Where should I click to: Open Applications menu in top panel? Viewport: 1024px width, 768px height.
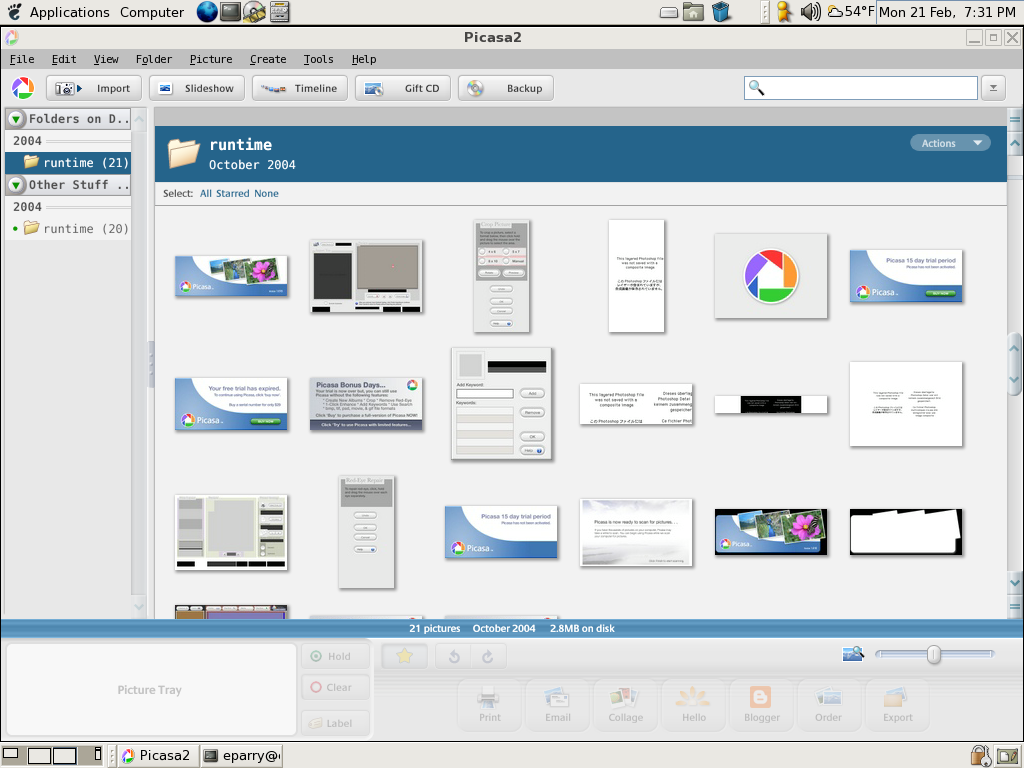69,12
